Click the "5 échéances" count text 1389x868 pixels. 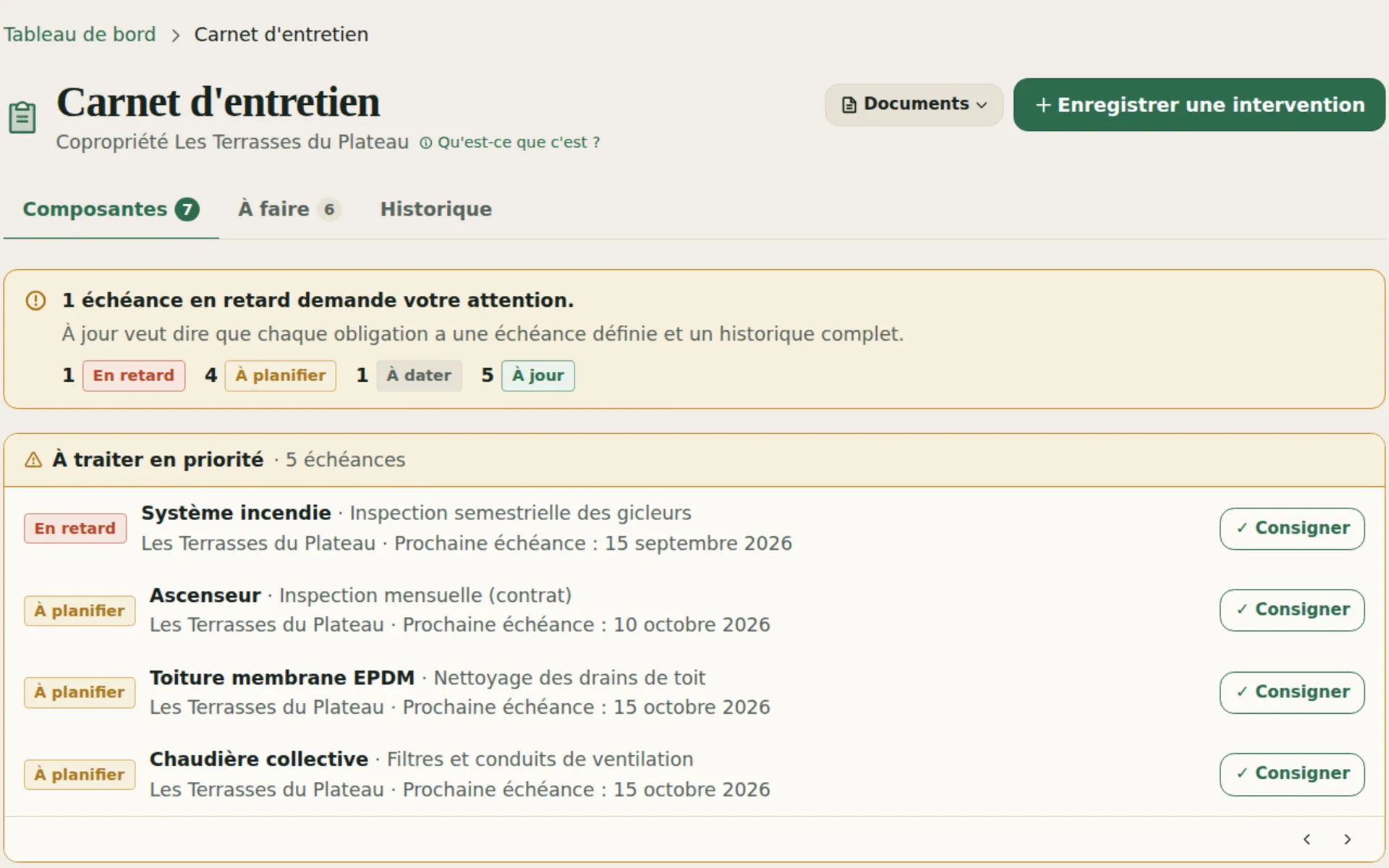(x=345, y=460)
